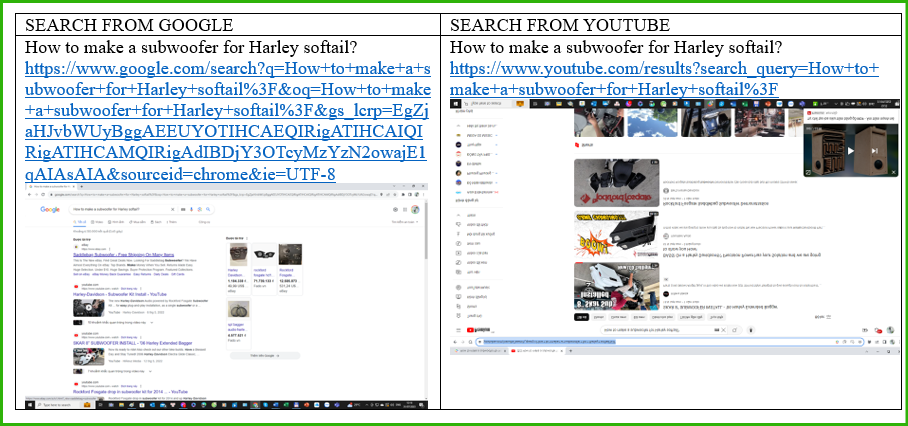Click the 'SEARCH FROM YOUTUBE' header text
This screenshot has width=908, height=426.
(x=560, y=25)
